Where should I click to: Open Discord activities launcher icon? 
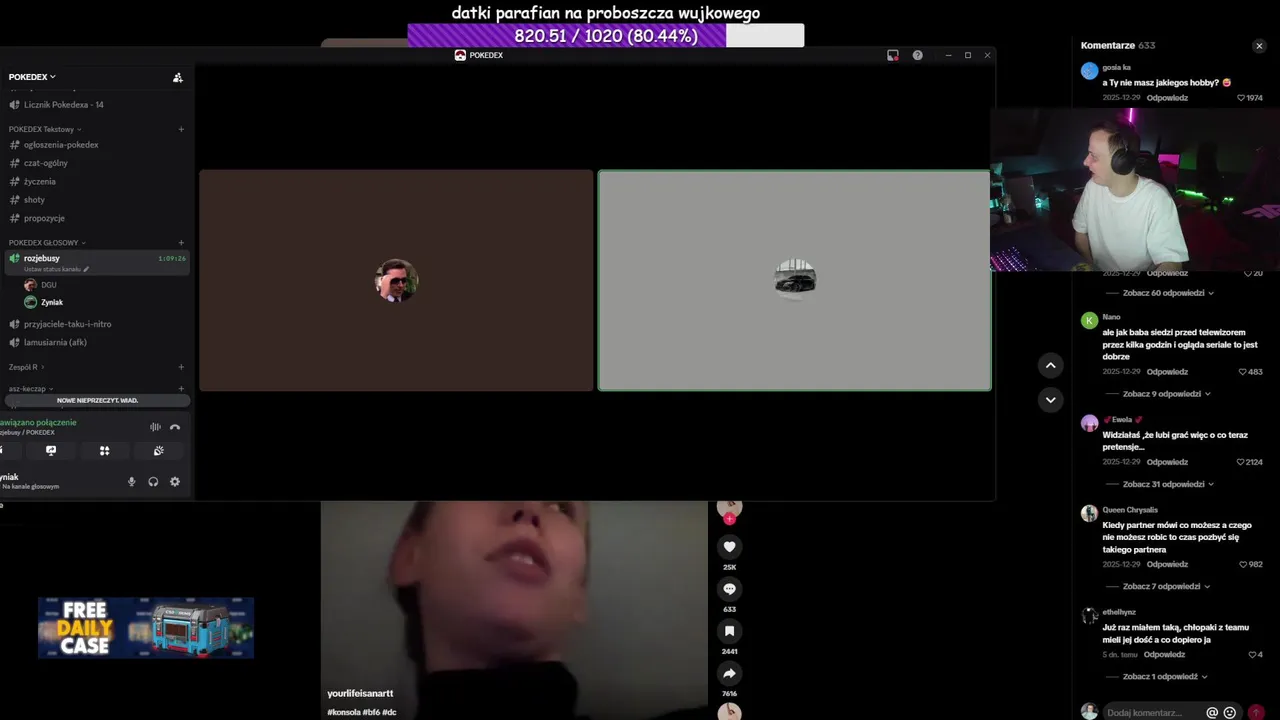click(104, 451)
